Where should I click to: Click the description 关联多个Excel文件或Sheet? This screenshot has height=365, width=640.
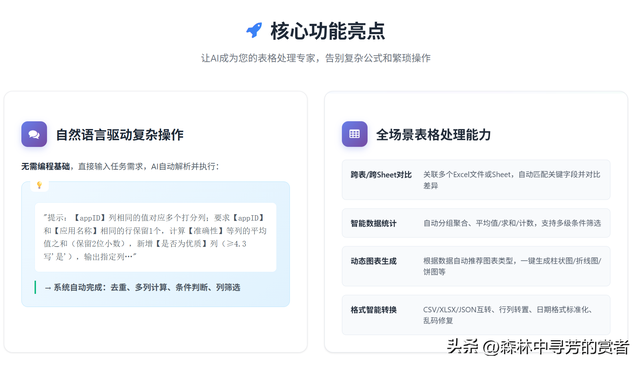(512, 180)
